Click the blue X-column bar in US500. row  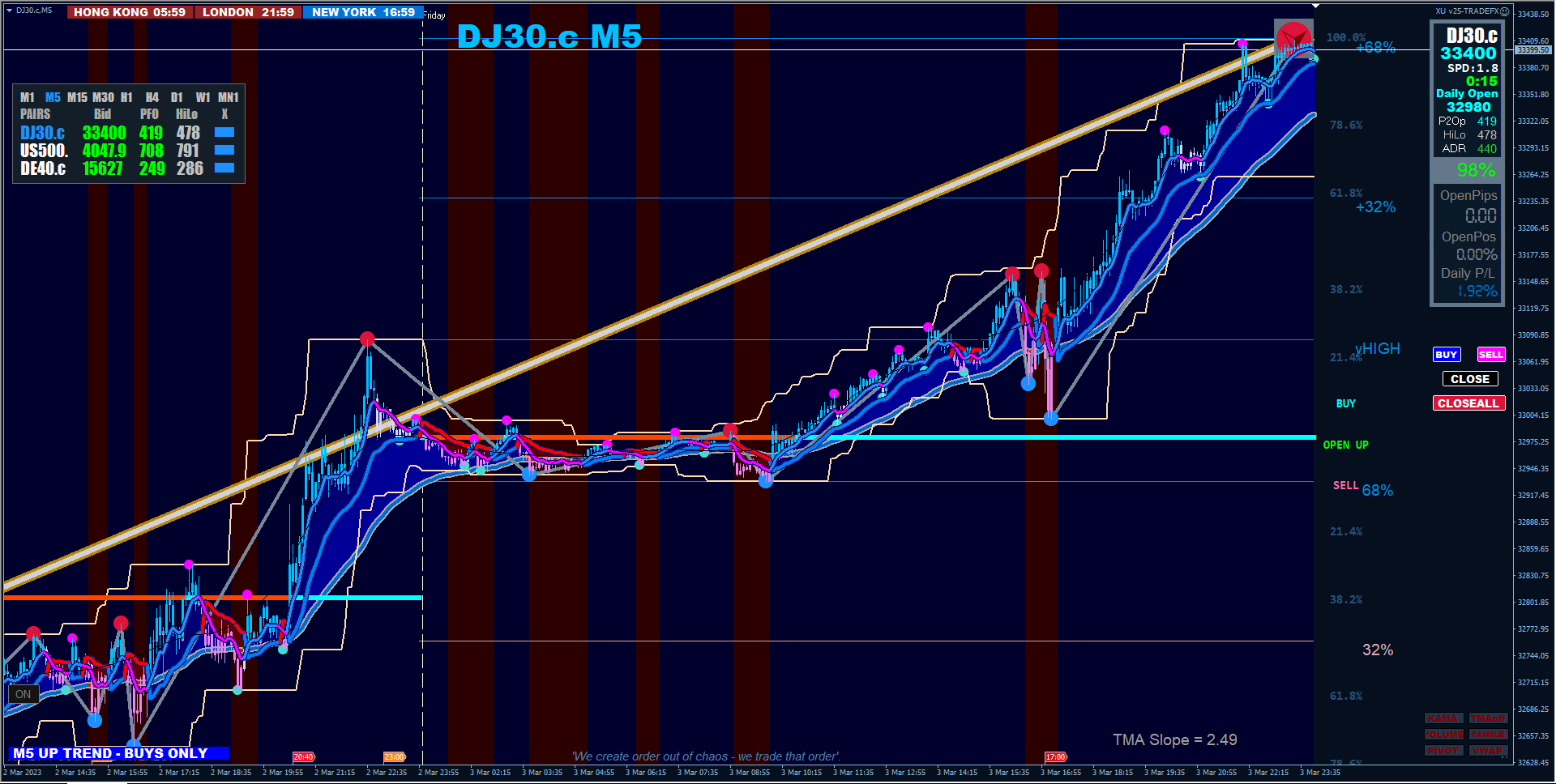[224, 150]
